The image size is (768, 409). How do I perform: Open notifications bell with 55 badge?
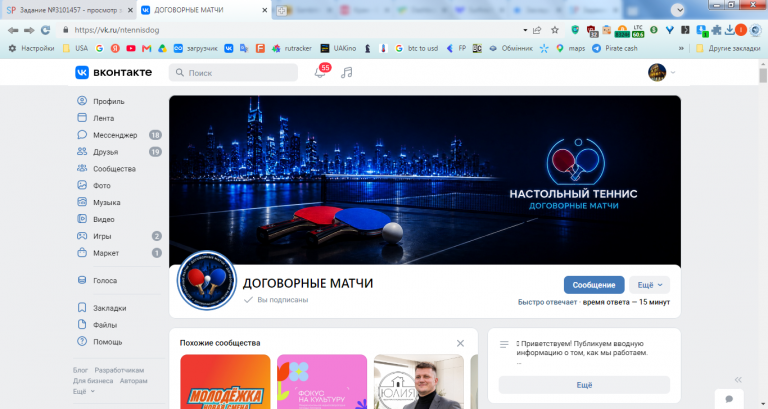point(321,72)
